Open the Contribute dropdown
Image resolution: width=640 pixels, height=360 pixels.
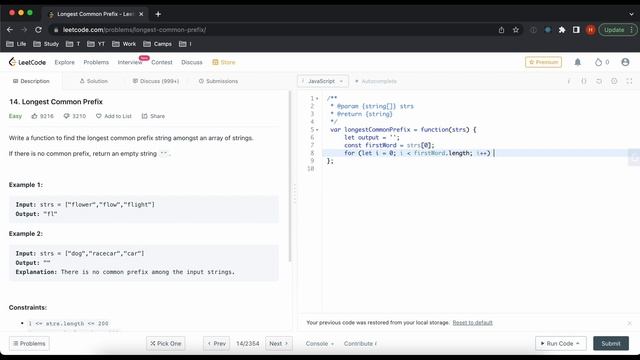(360, 344)
